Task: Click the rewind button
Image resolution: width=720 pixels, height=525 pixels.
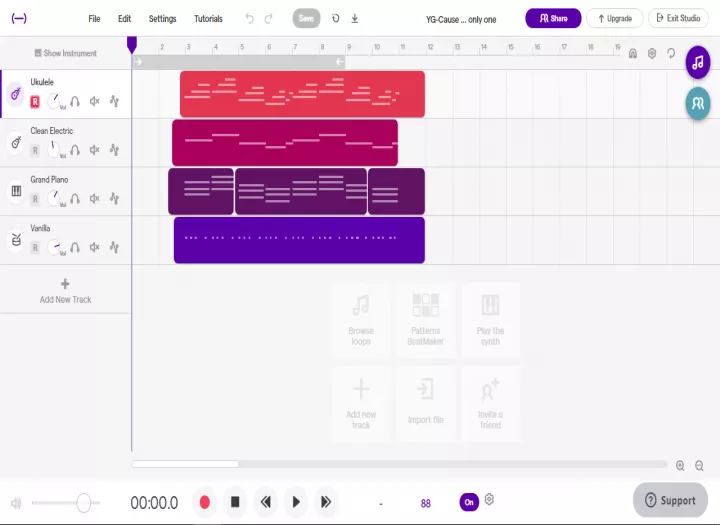Action: 265,502
